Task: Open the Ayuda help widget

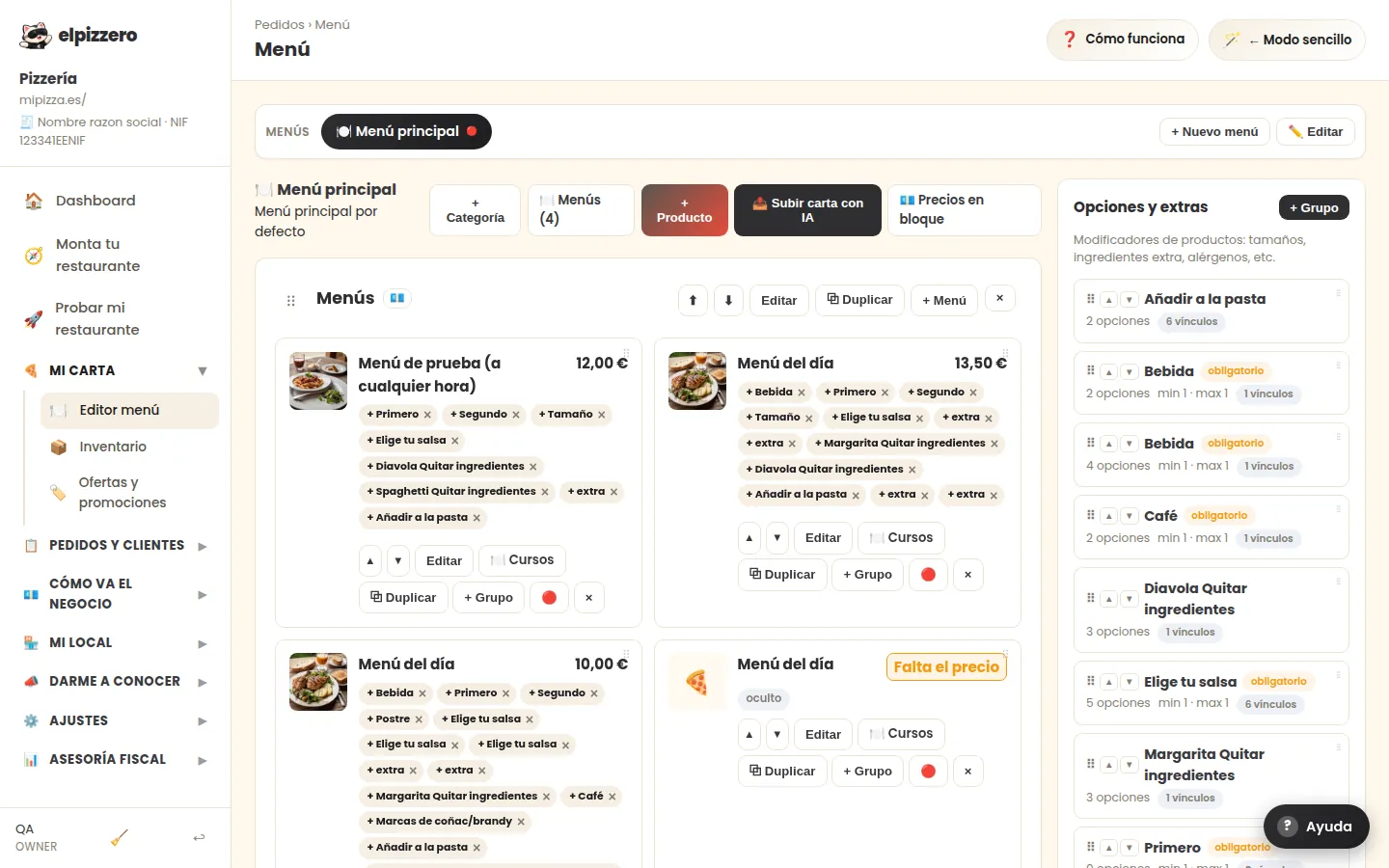Action: point(1317,827)
